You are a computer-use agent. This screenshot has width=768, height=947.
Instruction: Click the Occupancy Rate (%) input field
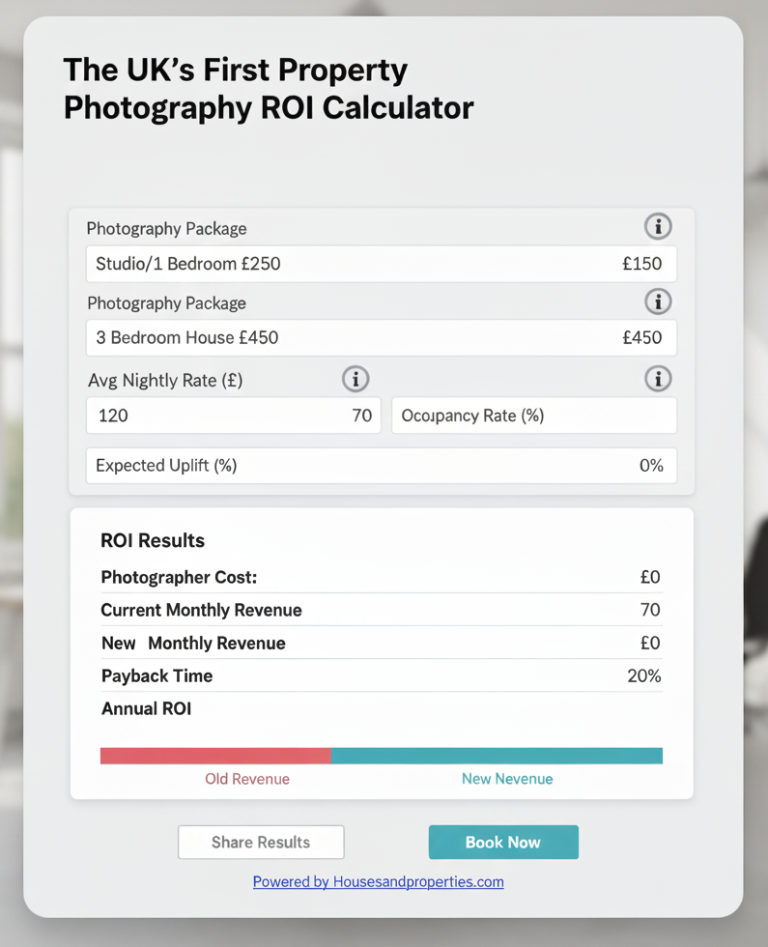click(x=533, y=415)
